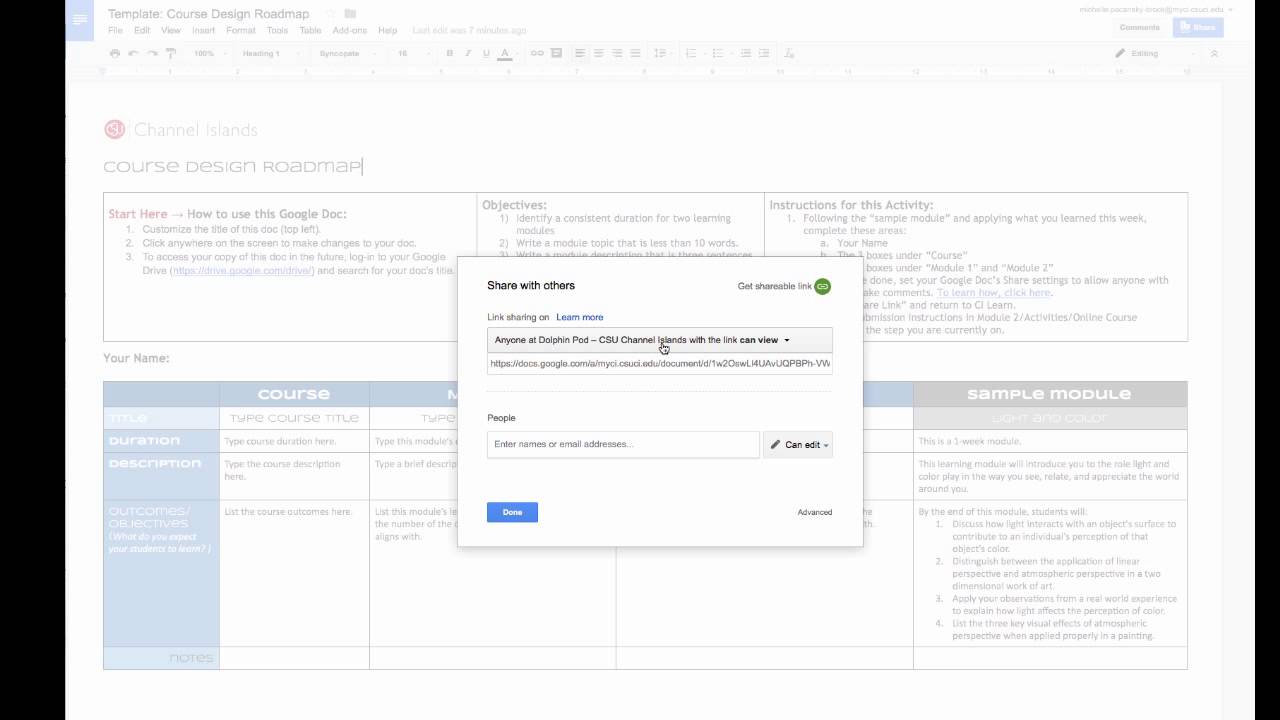Focus the Enter names or email addresses field
Viewport: 1280px width, 720px height.
623,444
